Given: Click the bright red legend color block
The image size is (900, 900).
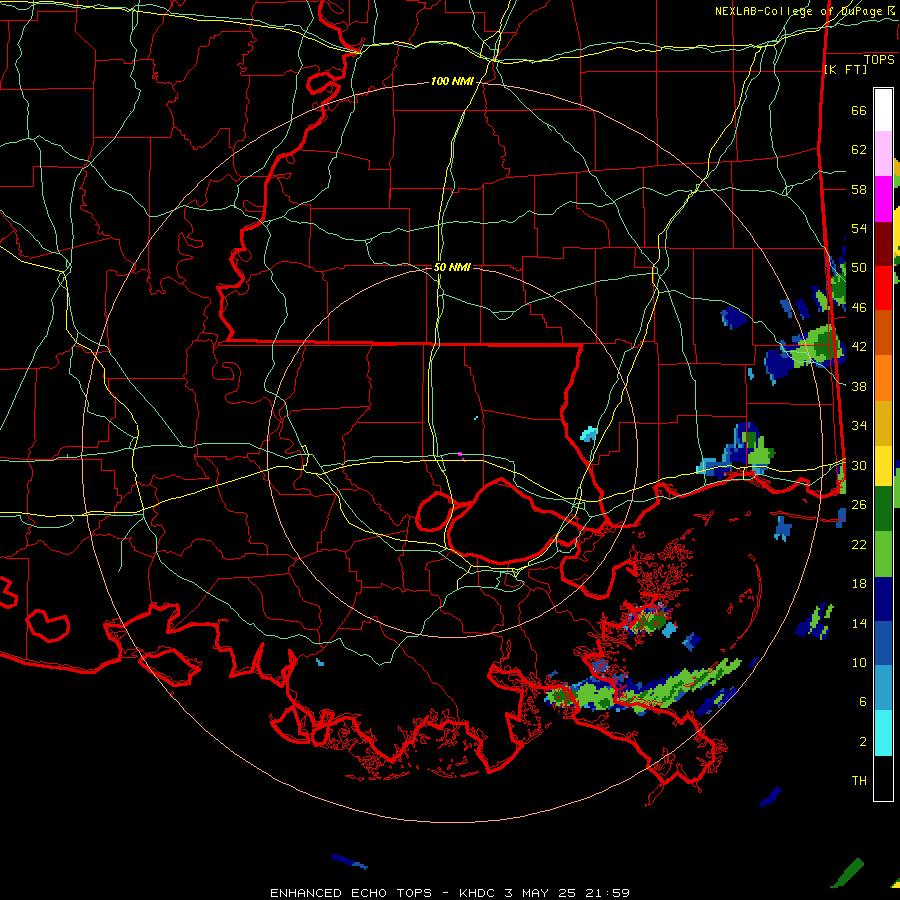Looking at the screenshot, I should (x=883, y=288).
